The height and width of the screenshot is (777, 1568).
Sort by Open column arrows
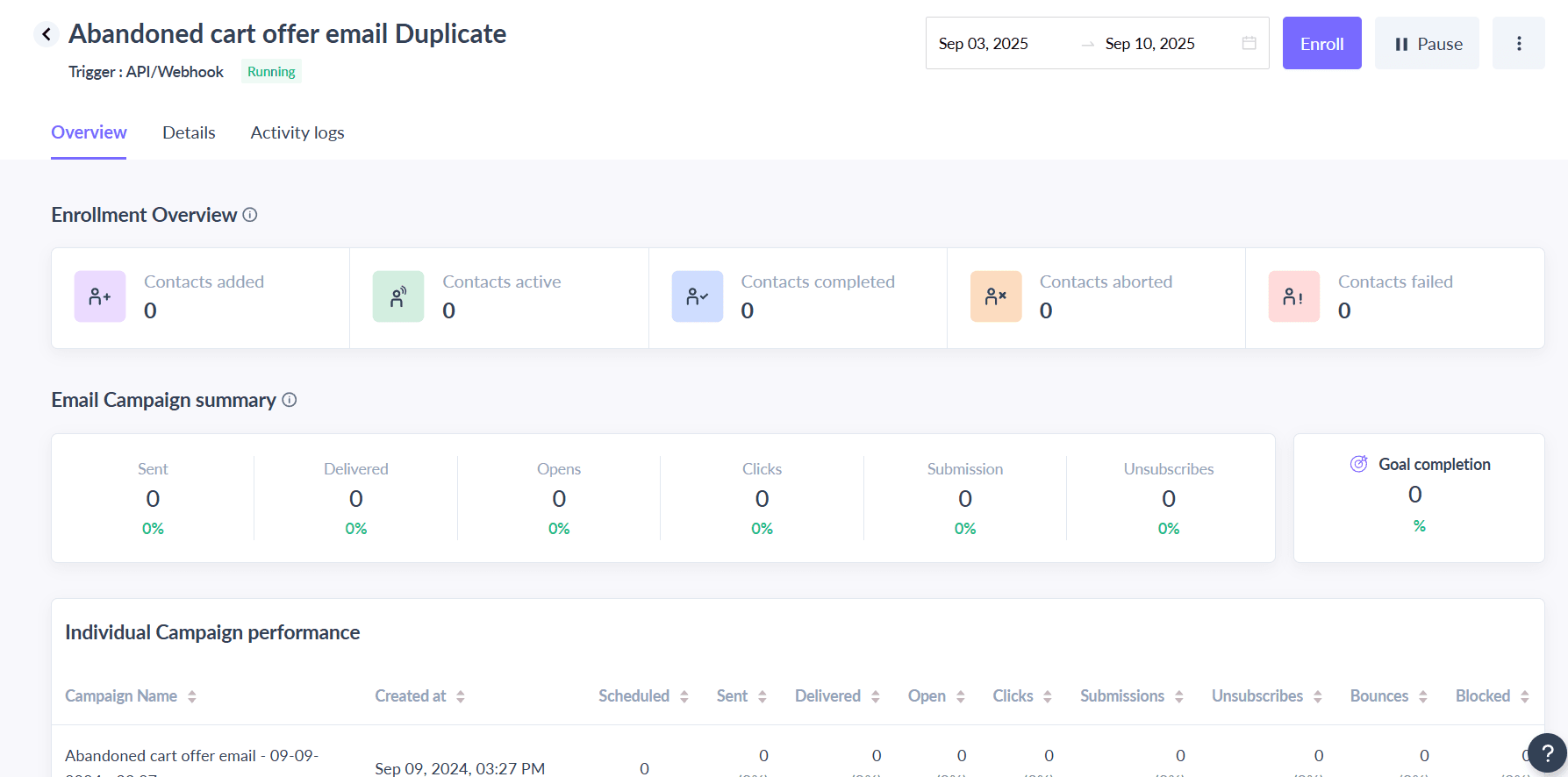(961, 696)
